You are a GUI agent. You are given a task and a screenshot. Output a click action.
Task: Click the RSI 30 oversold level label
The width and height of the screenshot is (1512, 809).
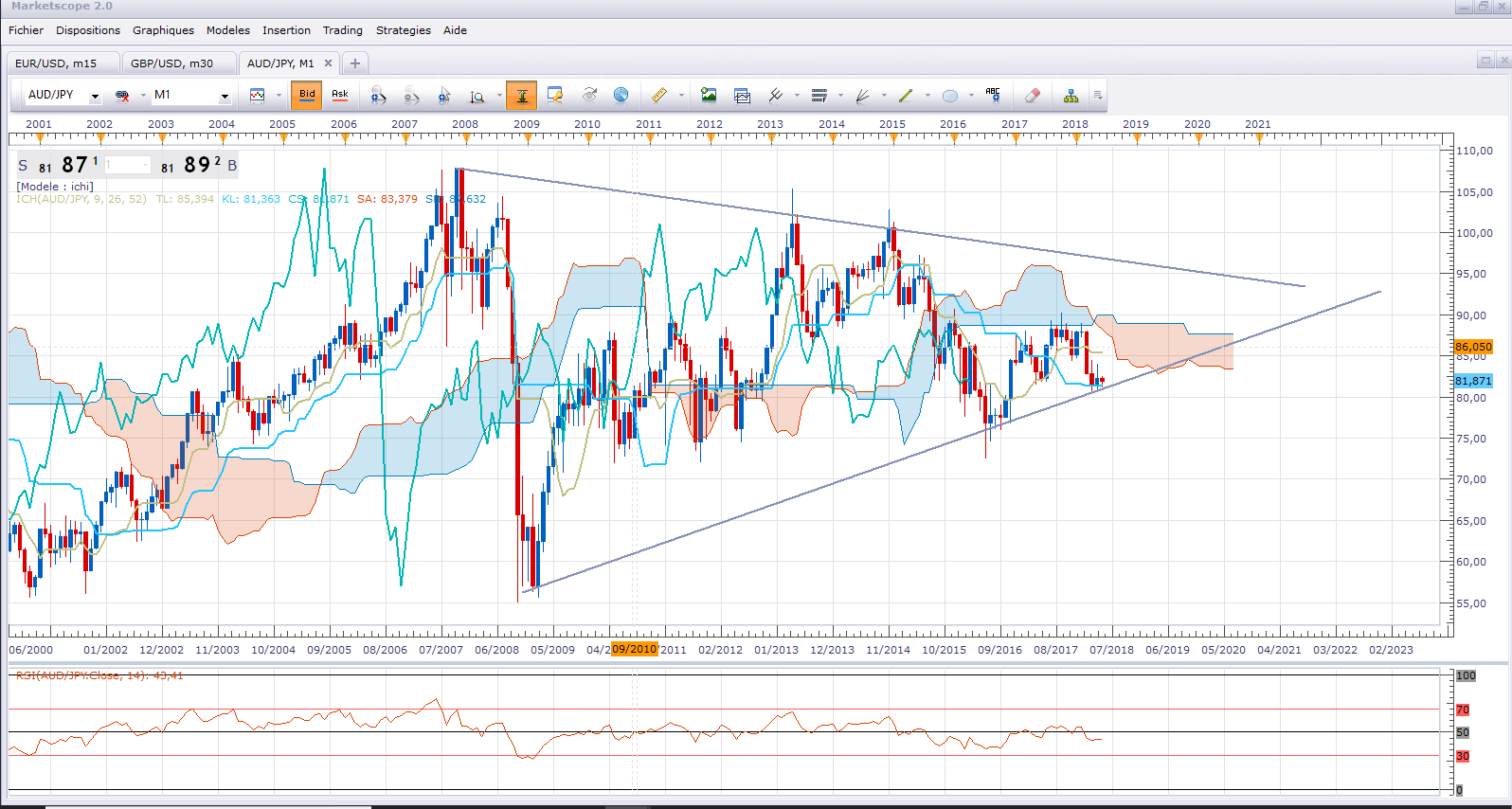click(x=1463, y=756)
